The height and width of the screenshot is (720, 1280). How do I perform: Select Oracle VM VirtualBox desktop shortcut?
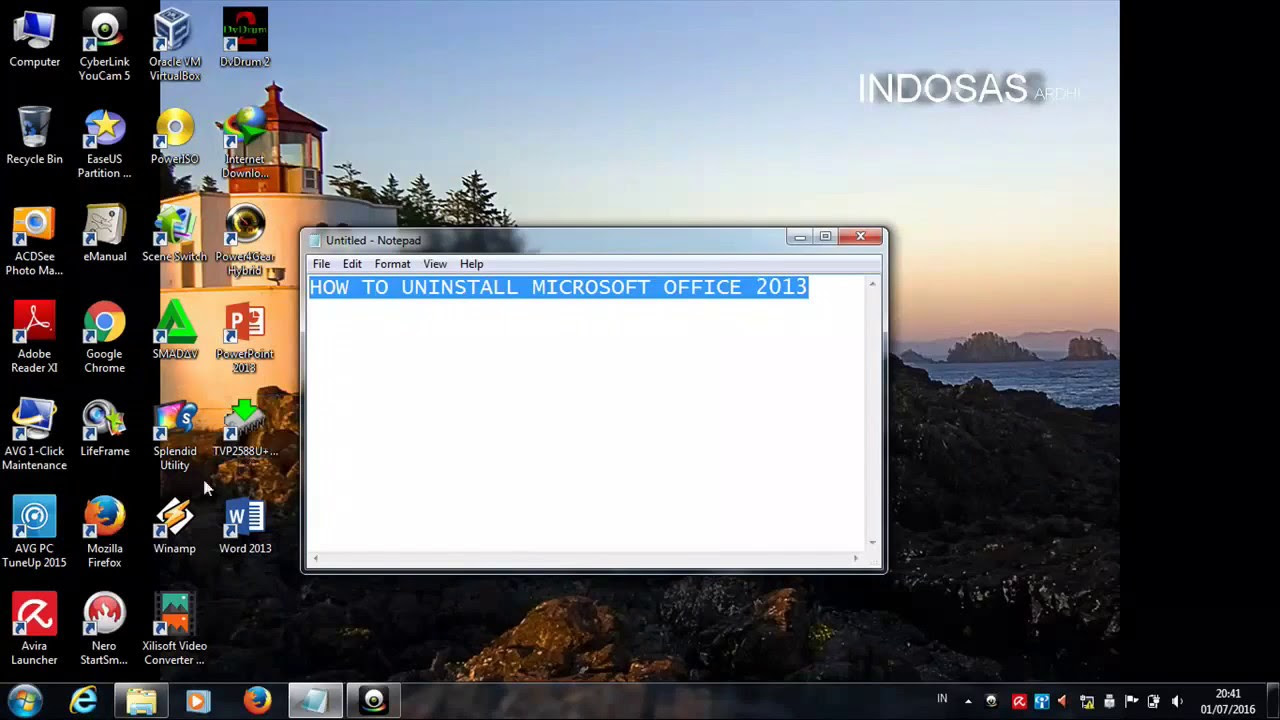[x=175, y=46]
